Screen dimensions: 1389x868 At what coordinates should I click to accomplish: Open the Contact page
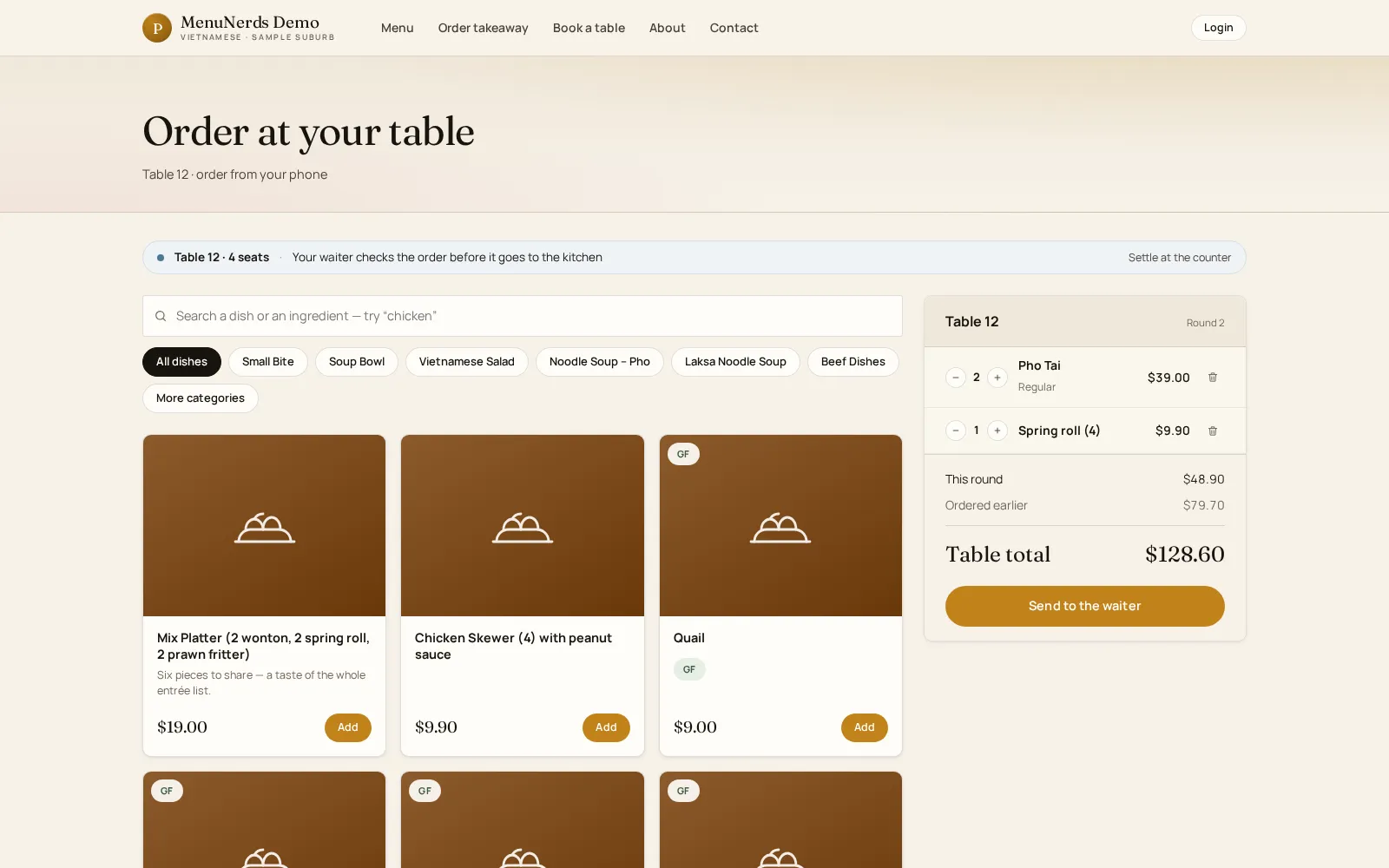(x=734, y=28)
